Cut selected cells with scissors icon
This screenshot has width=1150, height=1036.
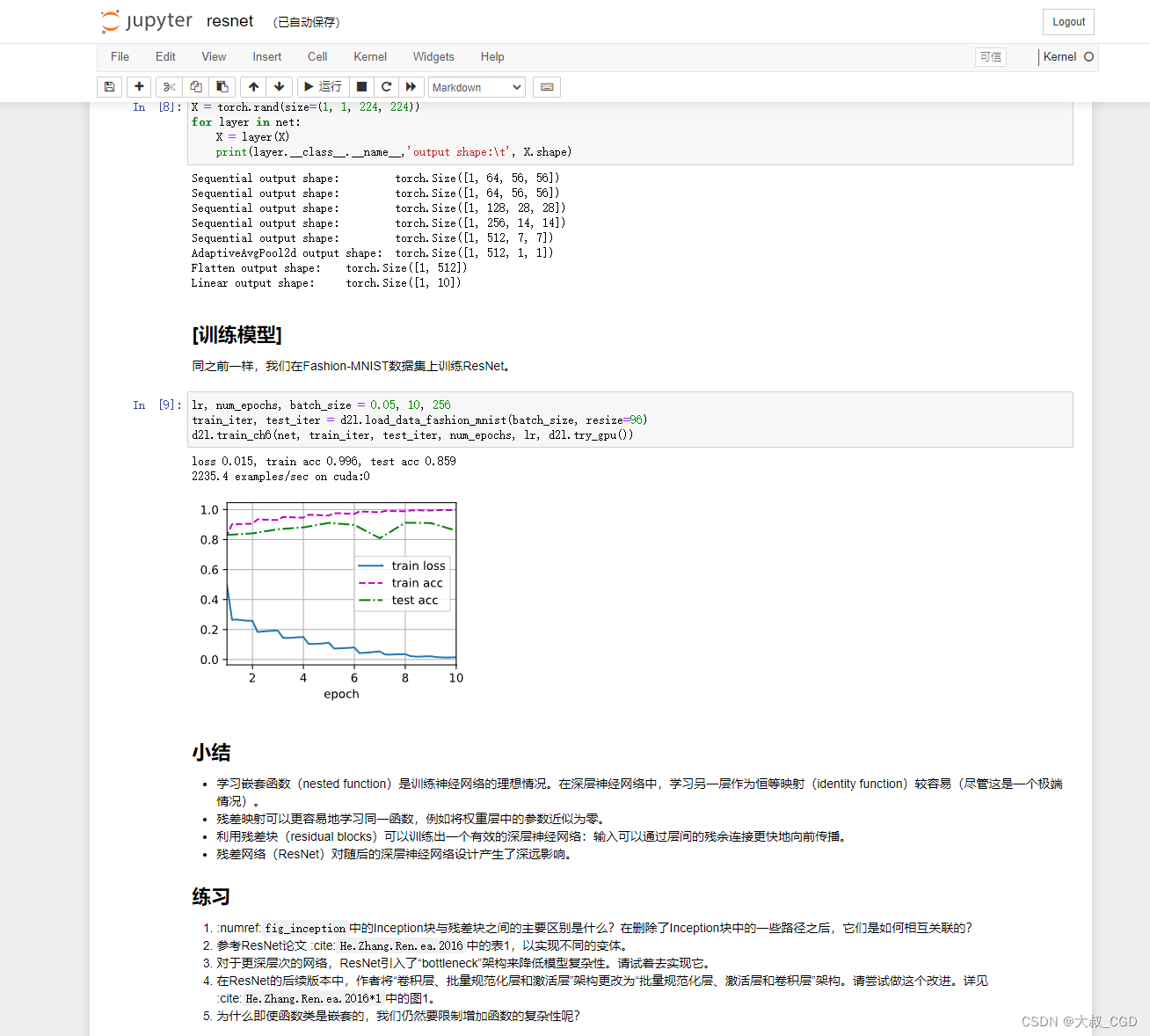coord(169,87)
